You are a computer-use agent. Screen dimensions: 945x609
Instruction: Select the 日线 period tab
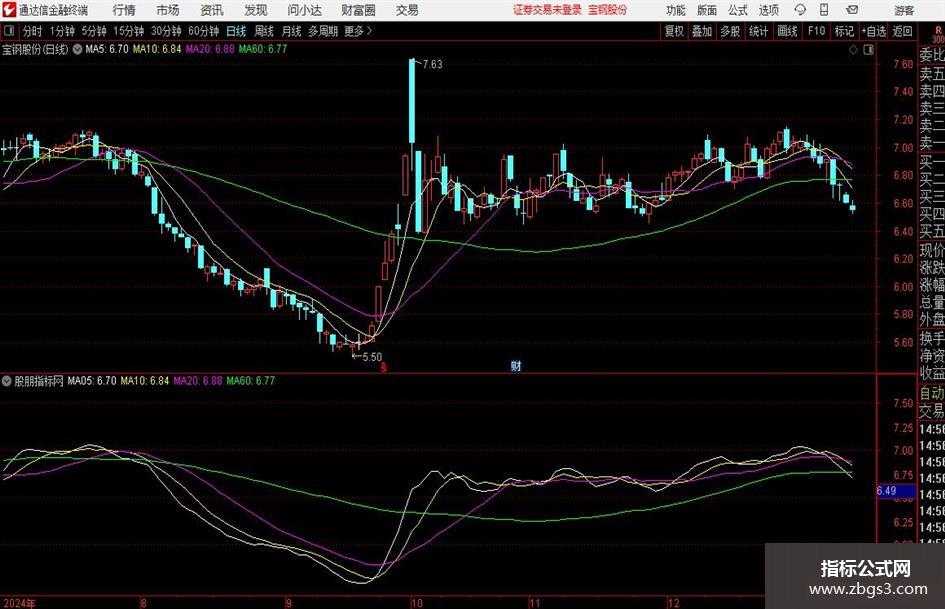pos(236,31)
